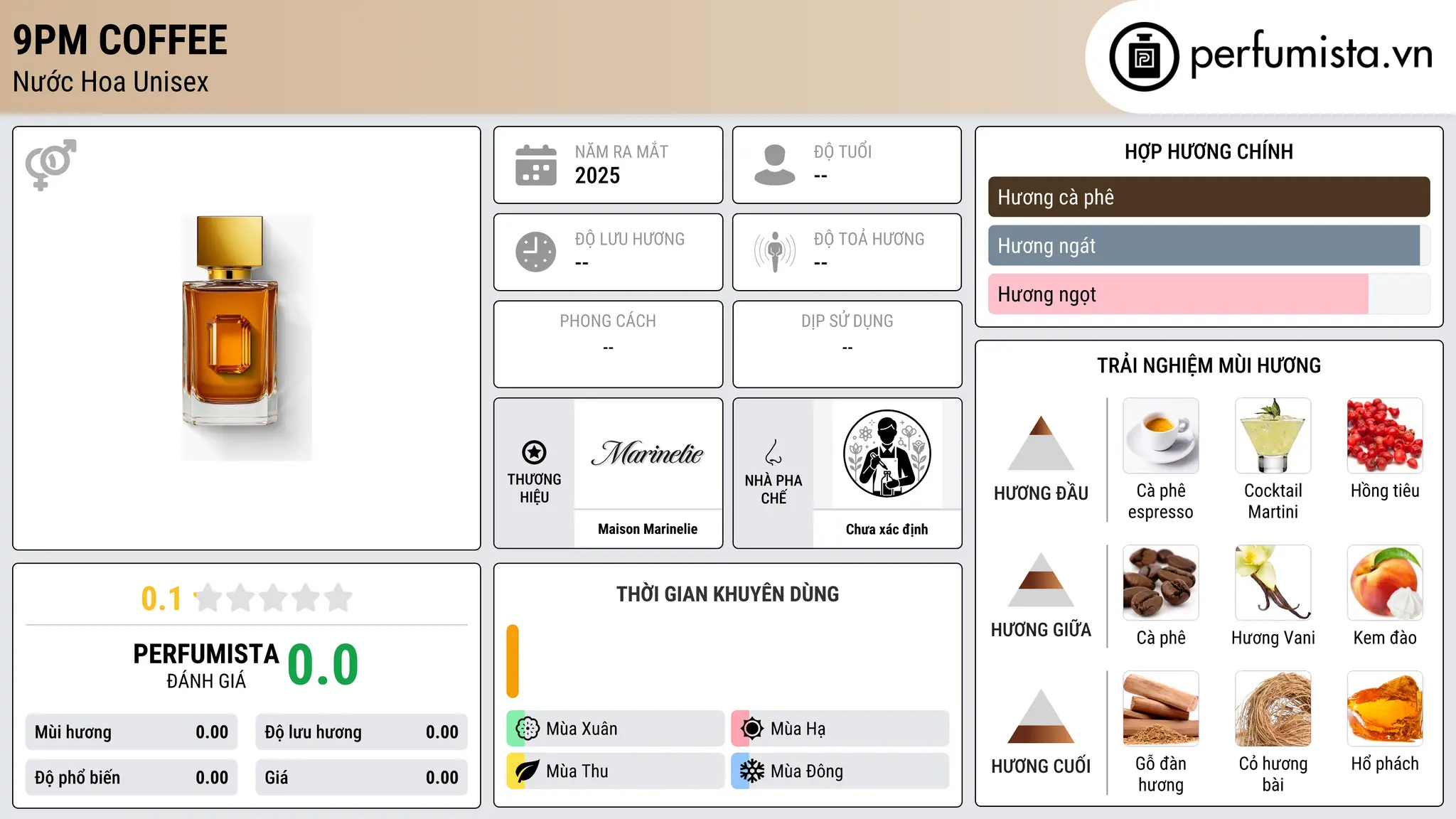
Task: Click the Hồng tiêu note name
Action: [x=1385, y=491]
